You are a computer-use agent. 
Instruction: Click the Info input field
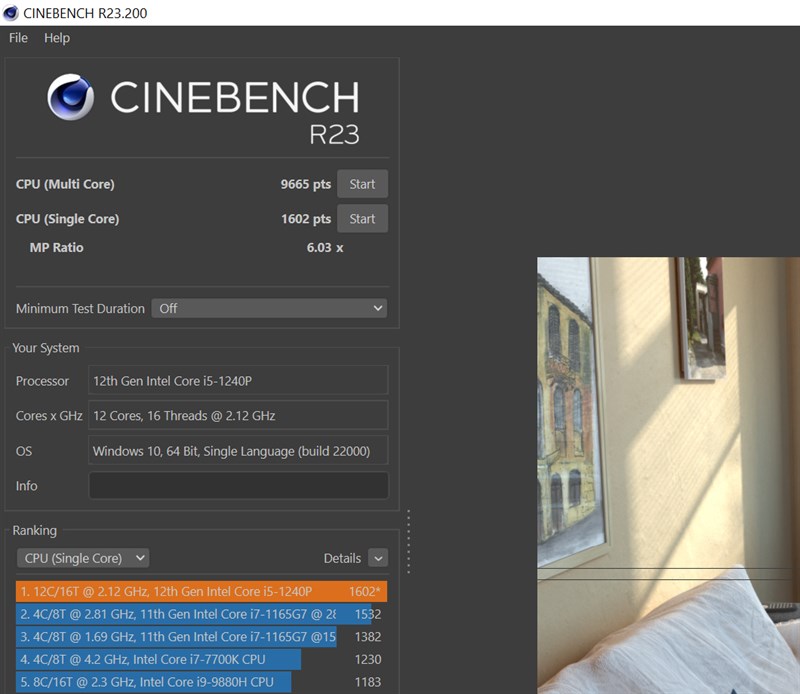238,485
